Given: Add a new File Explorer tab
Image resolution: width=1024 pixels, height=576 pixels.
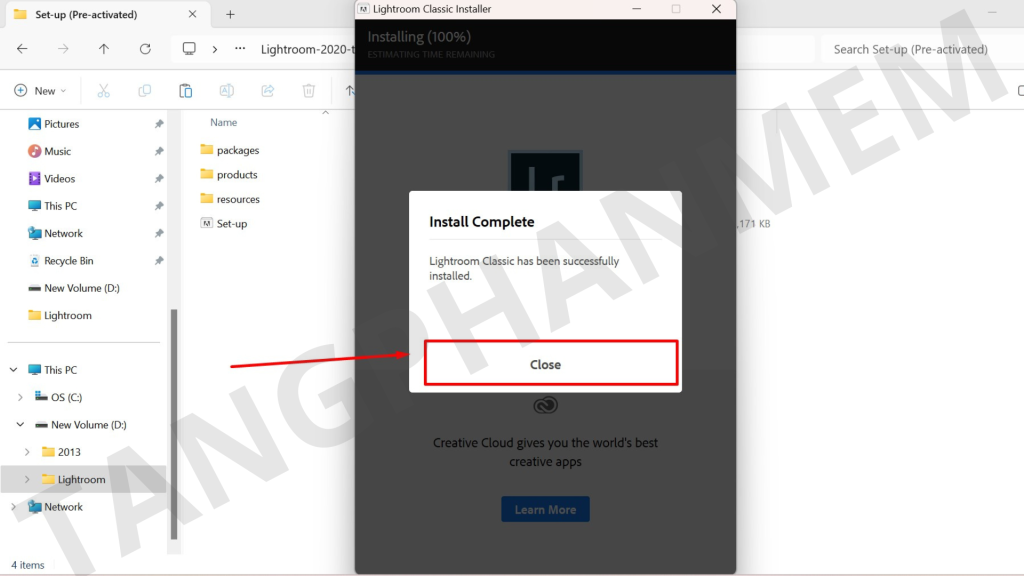Looking at the screenshot, I should (x=230, y=14).
